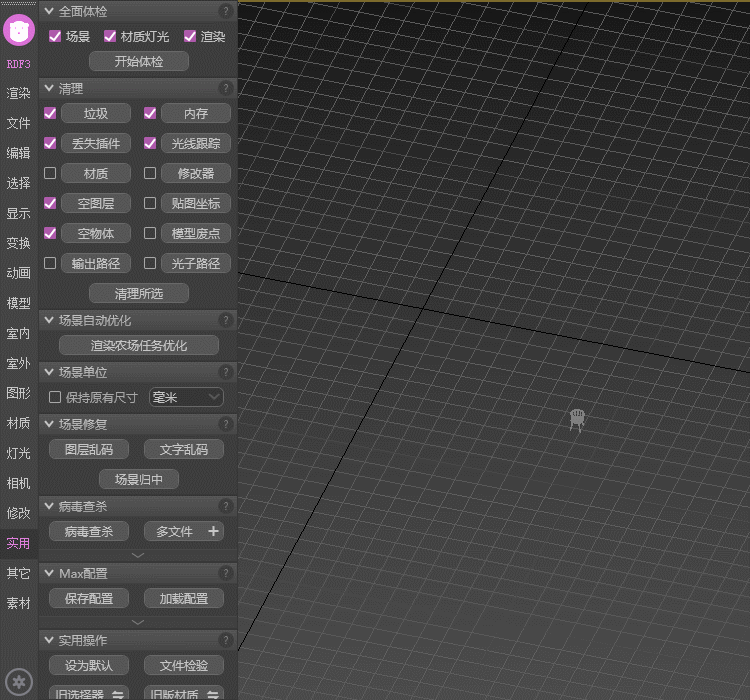The height and width of the screenshot is (700, 750).
Task: Open the 毫米 unit dropdown
Action: tap(186, 397)
